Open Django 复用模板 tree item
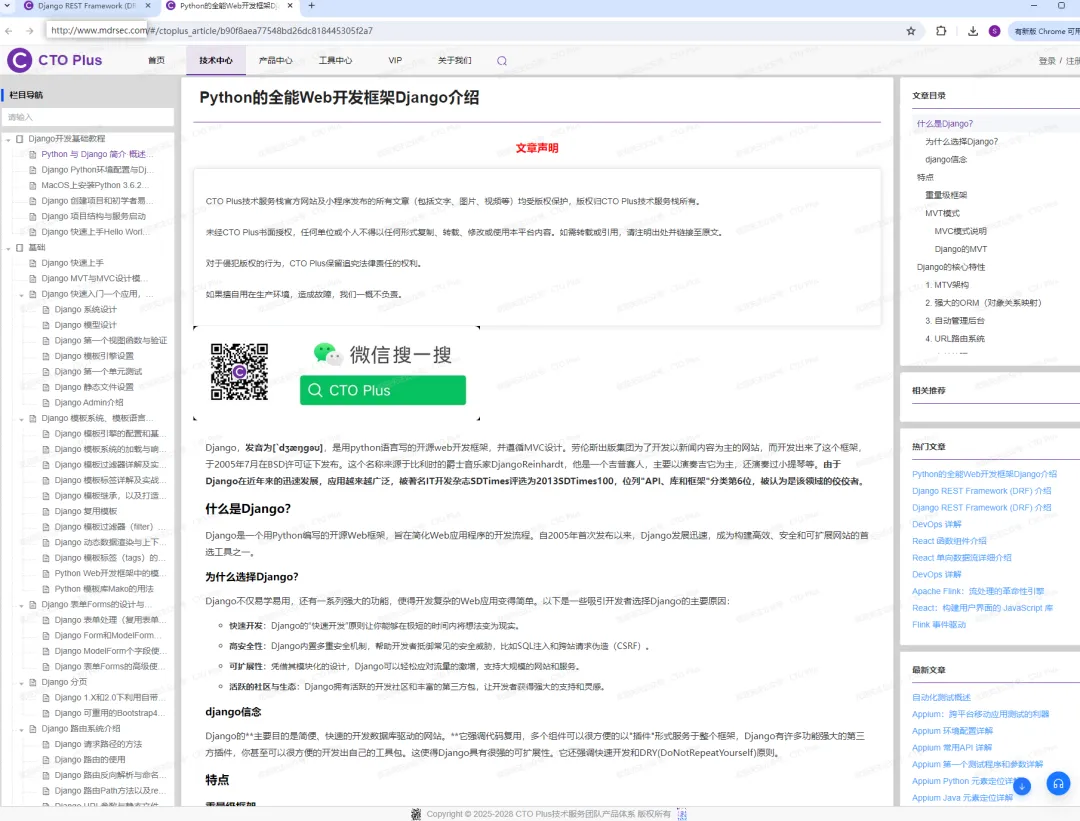The height and width of the screenshot is (821, 1080). click(x=85, y=512)
